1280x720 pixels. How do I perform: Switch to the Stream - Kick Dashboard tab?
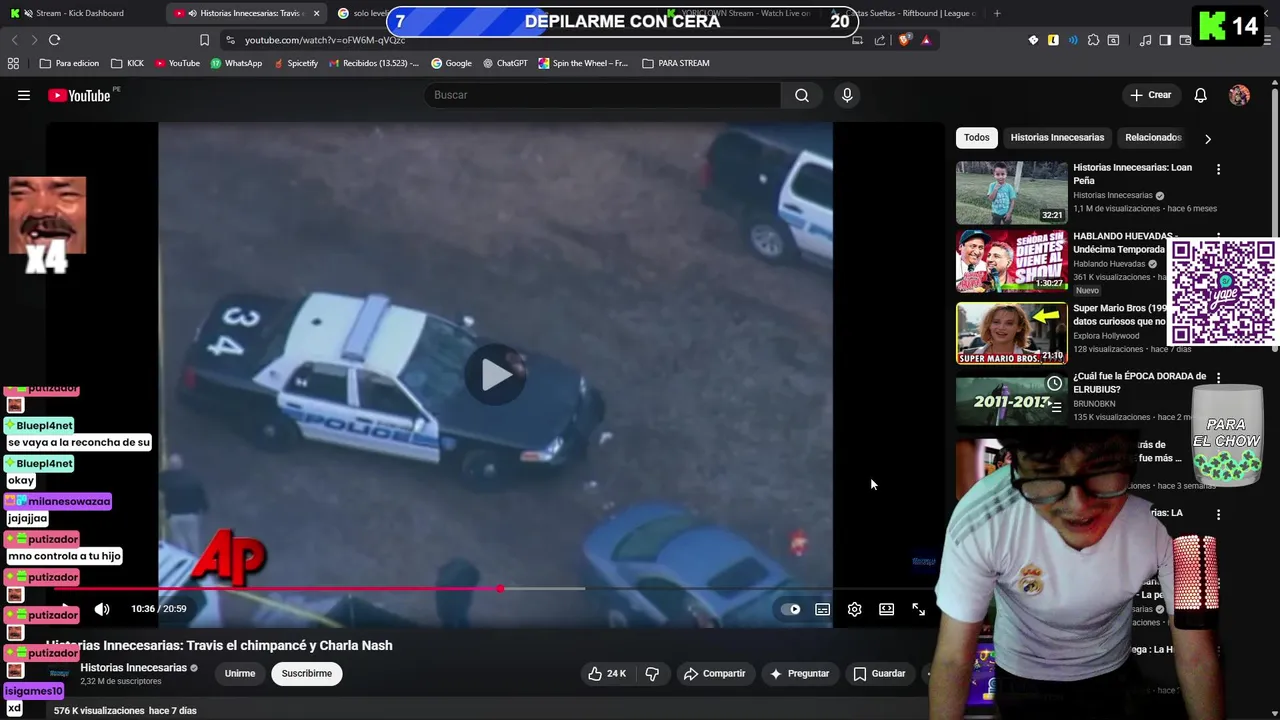[80, 13]
